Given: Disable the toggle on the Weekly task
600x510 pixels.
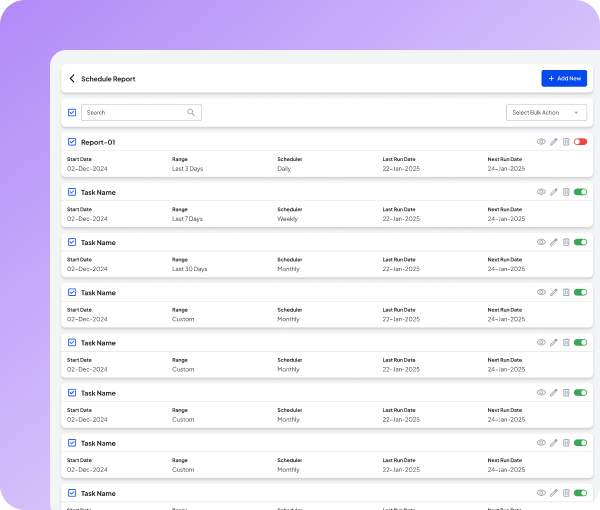Looking at the screenshot, I should [x=580, y=192].
